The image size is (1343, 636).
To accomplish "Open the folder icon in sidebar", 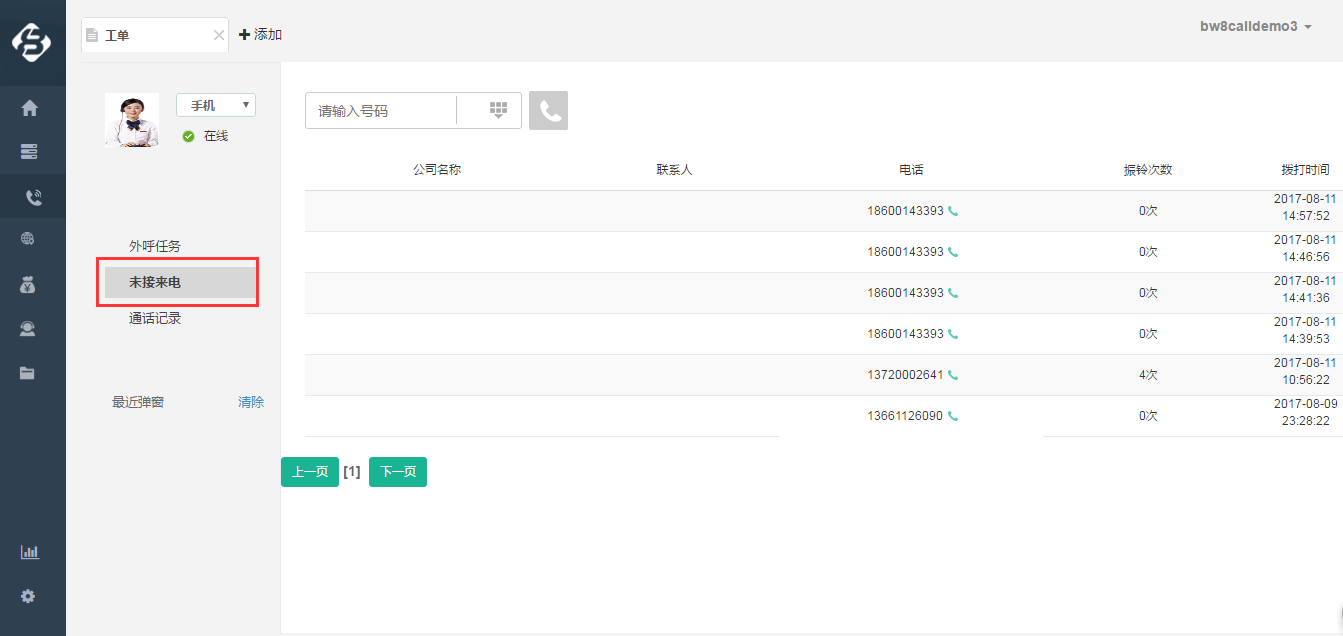I will [x=28, y=373].
